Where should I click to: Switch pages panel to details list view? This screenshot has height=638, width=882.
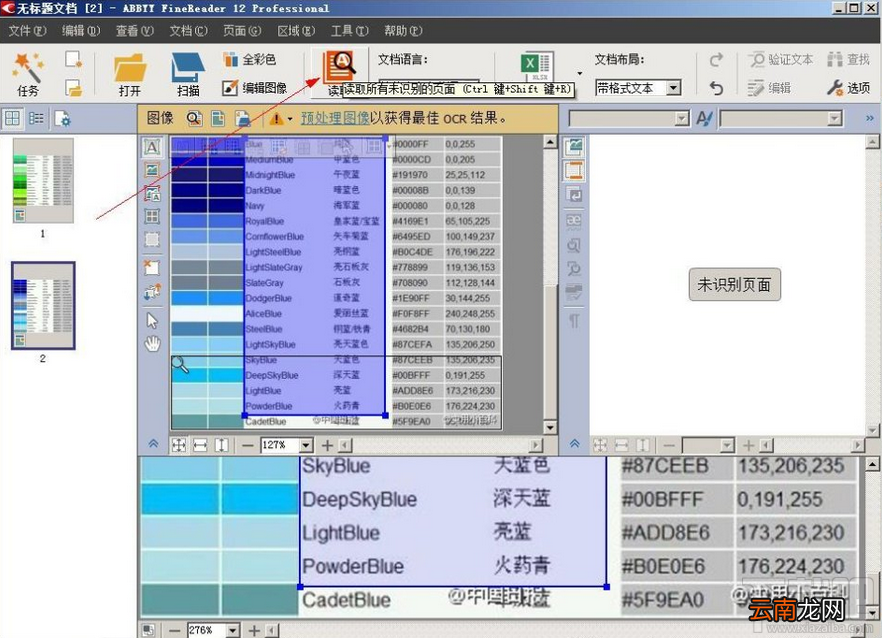tap(36, 118)
